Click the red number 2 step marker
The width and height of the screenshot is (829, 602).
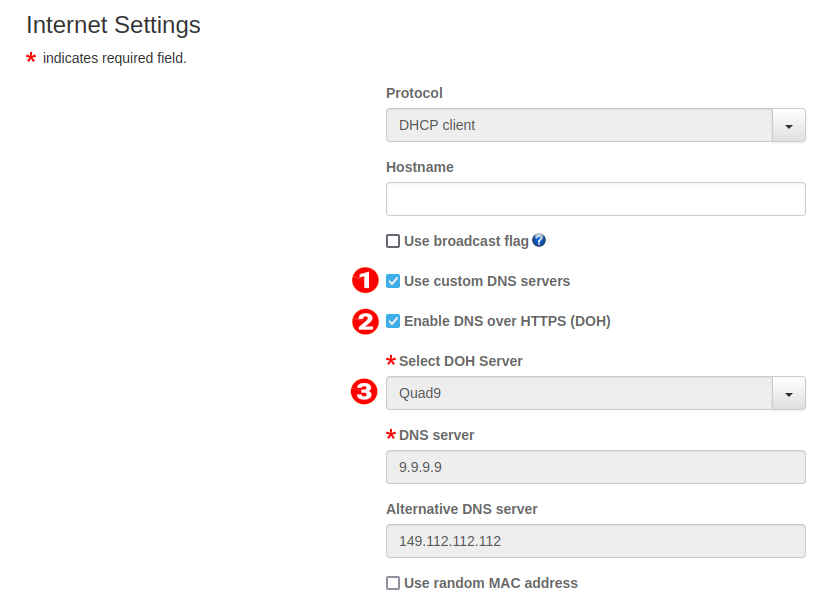click(x=366, y=321)
